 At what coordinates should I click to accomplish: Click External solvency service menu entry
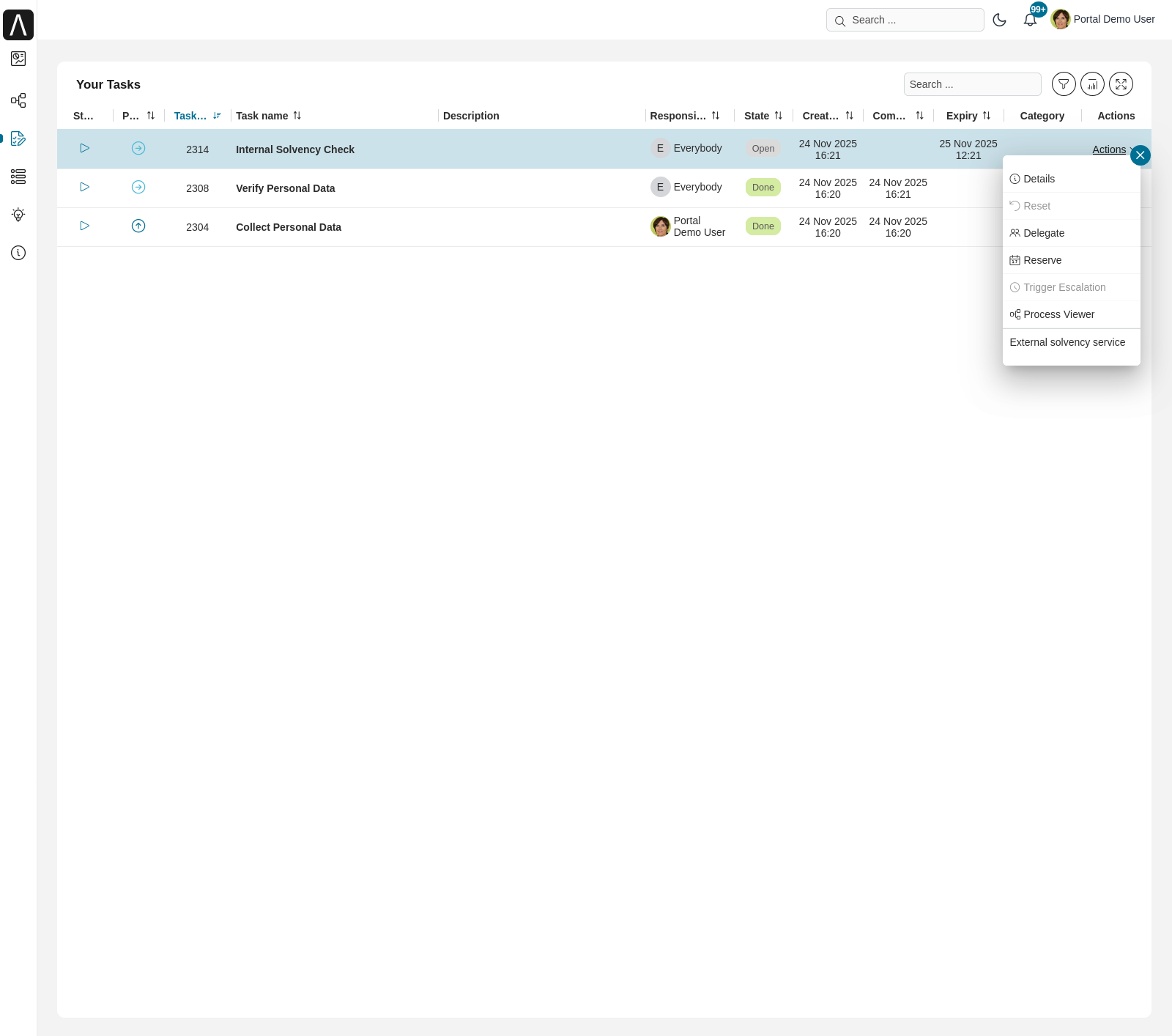pyautogui.click(x=1067, y=342)
